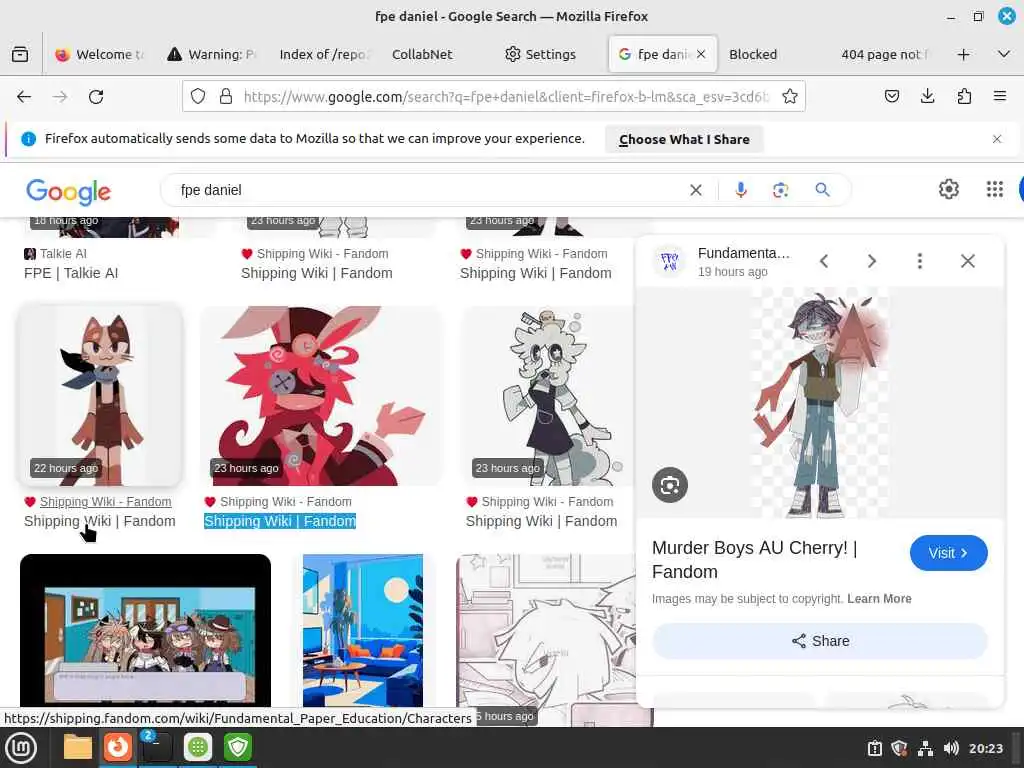
Task: Open the Google apps grid
Action: (995, 189)
